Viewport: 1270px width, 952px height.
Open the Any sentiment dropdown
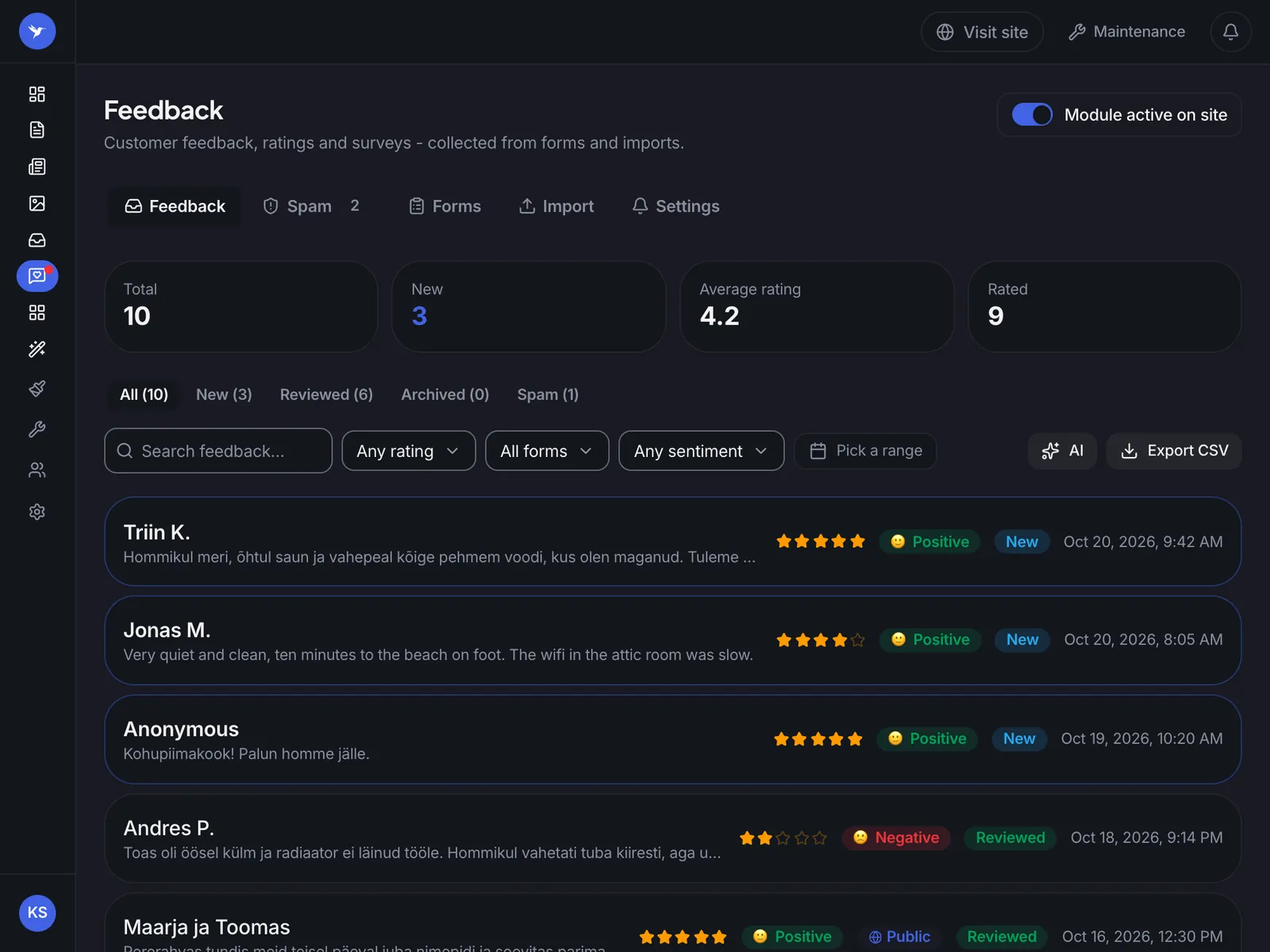[x=702, y=451]
